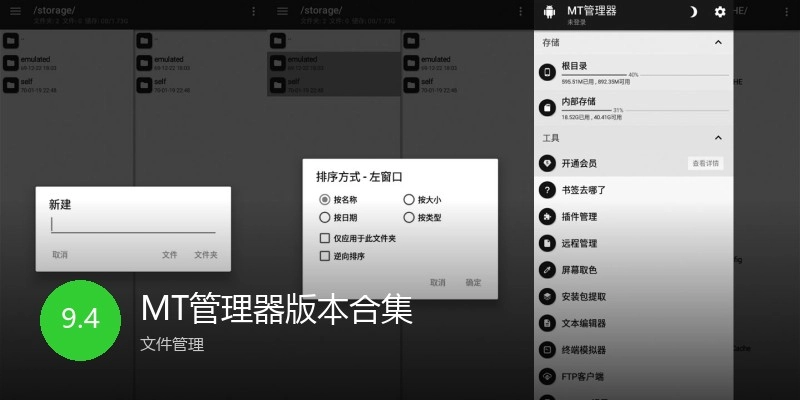Click the /storage/ path on sort-dialog screen
Viewport: 800px width, 400px height.
321,10
